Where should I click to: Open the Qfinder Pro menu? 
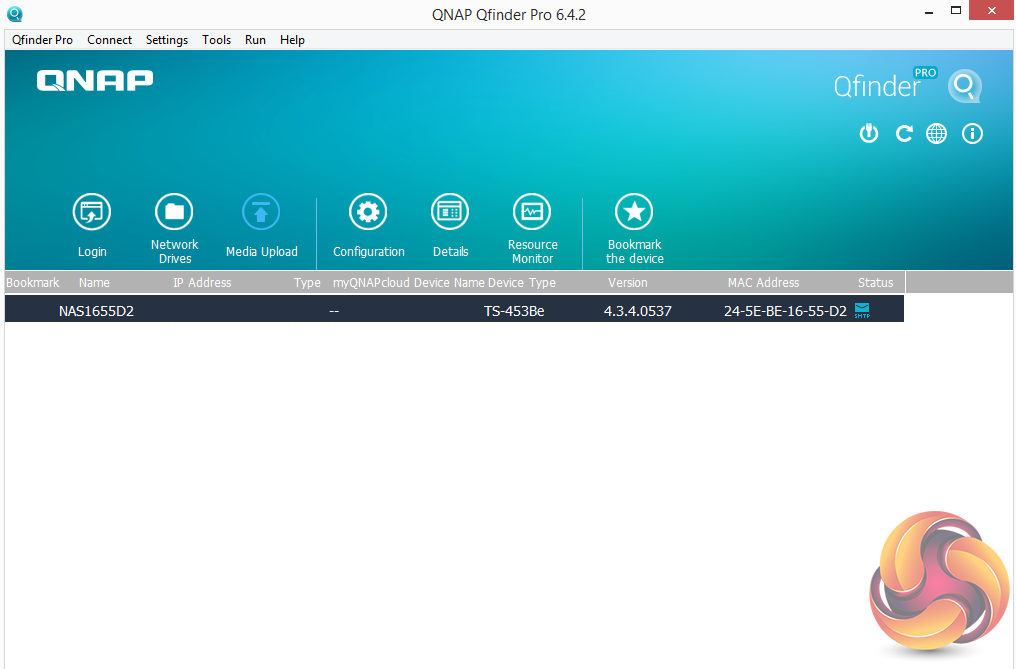[42, 40]
